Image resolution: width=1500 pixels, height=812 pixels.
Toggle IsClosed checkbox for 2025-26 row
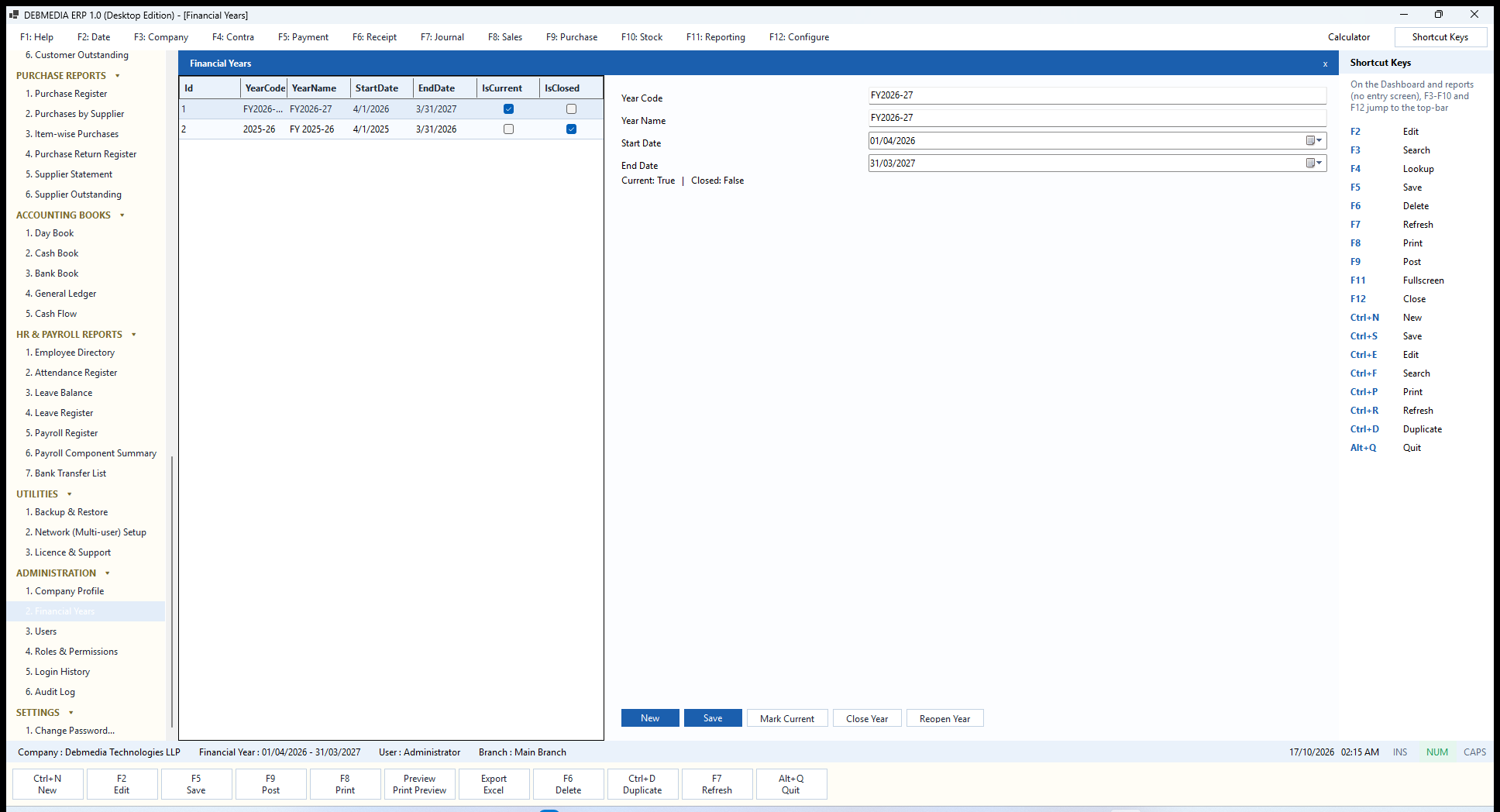(x=571, y=129)
